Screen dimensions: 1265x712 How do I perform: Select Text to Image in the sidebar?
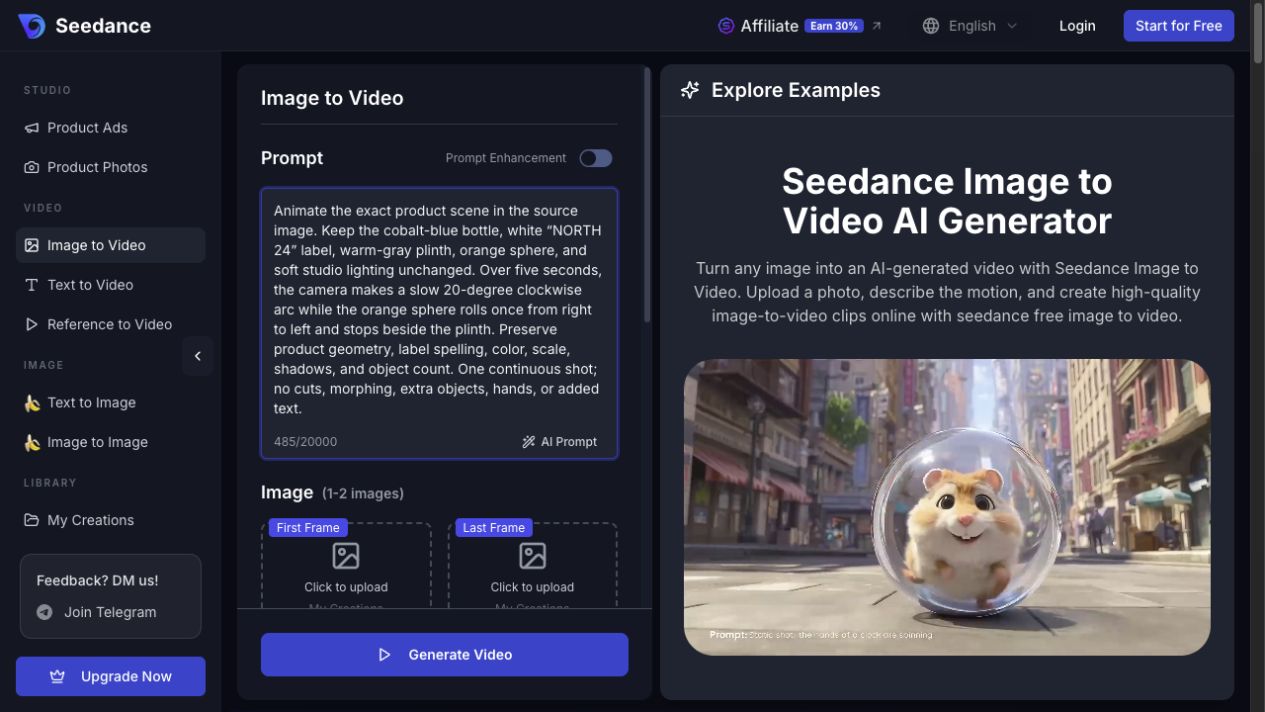click(x=110, y=403)
